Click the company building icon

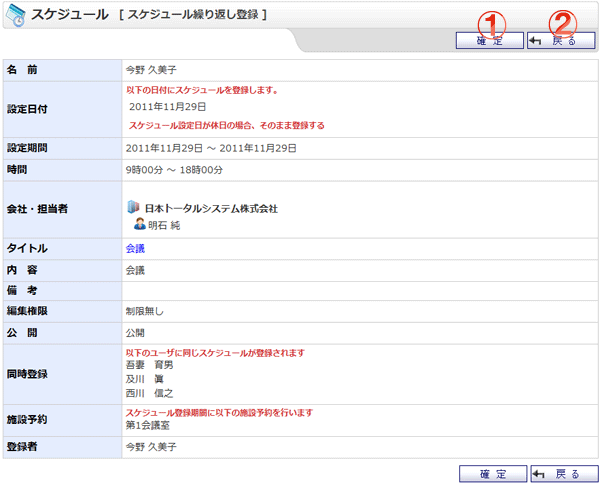(x=135, y=208)
